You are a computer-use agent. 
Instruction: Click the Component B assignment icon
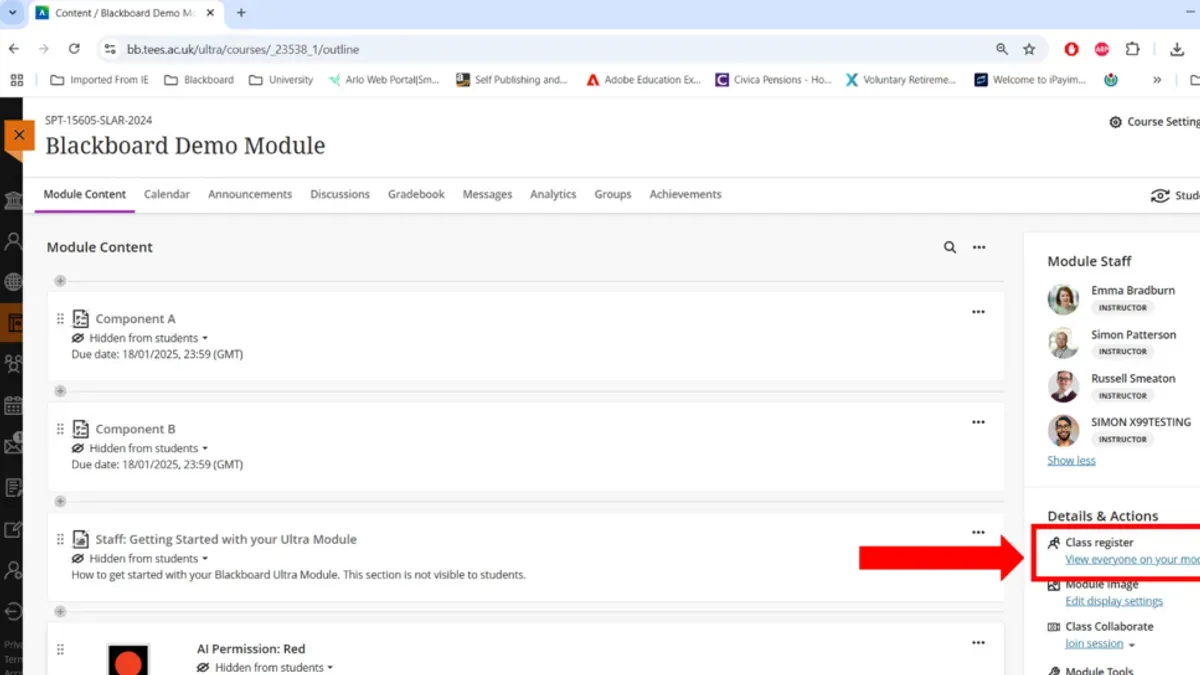81,429
